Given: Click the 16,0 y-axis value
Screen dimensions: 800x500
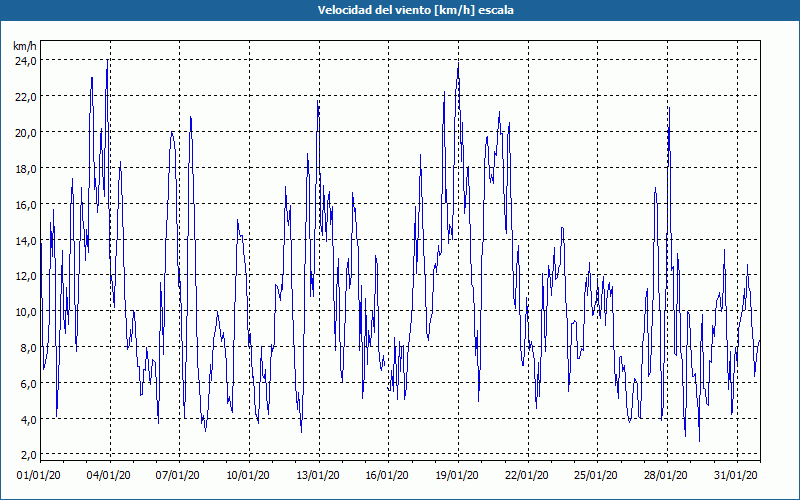Looking at the screenshot, I should point(26,205).
